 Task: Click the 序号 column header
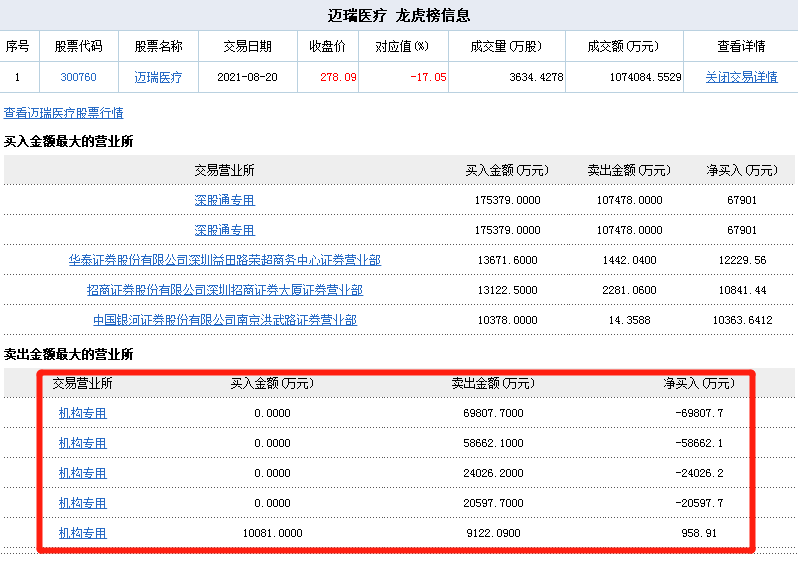17,46
